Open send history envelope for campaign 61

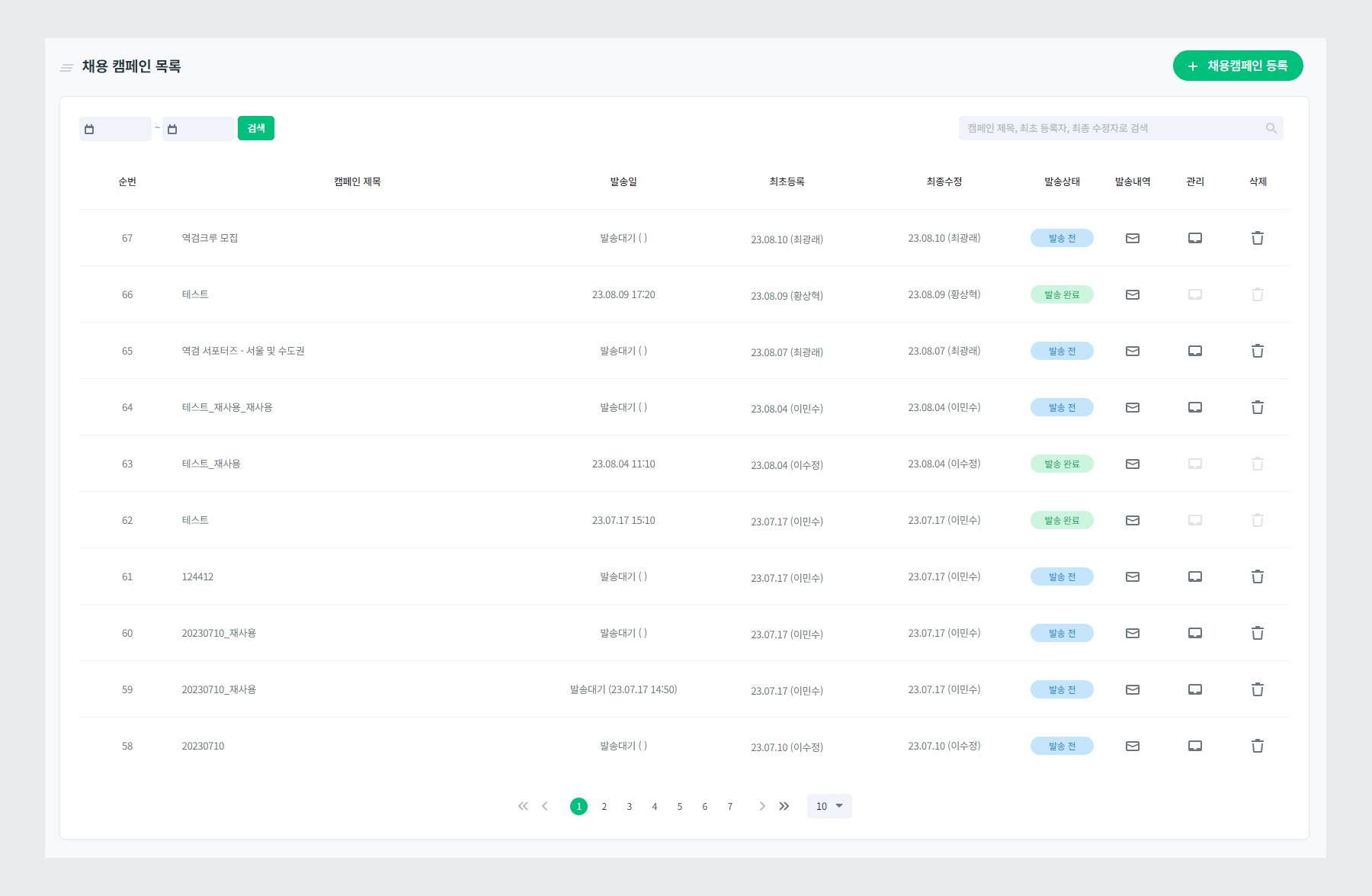point(1133,576)
